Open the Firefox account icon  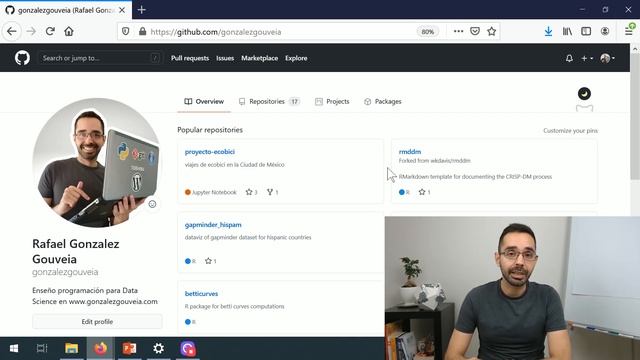605,31
